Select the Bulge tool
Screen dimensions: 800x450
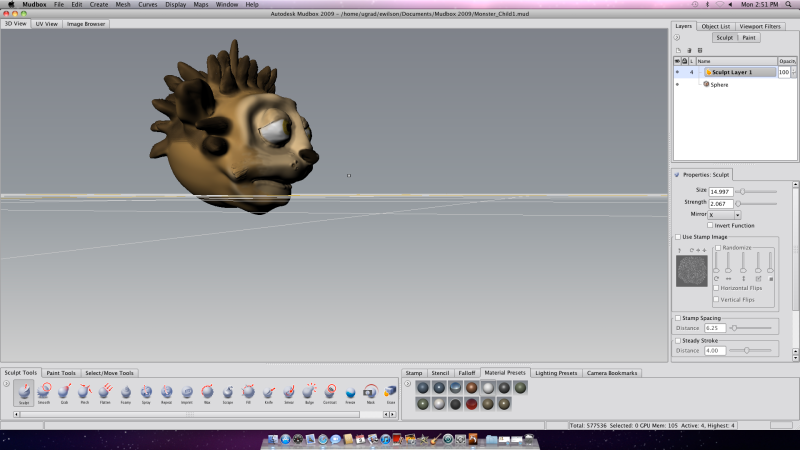click(x=309, y=392)
